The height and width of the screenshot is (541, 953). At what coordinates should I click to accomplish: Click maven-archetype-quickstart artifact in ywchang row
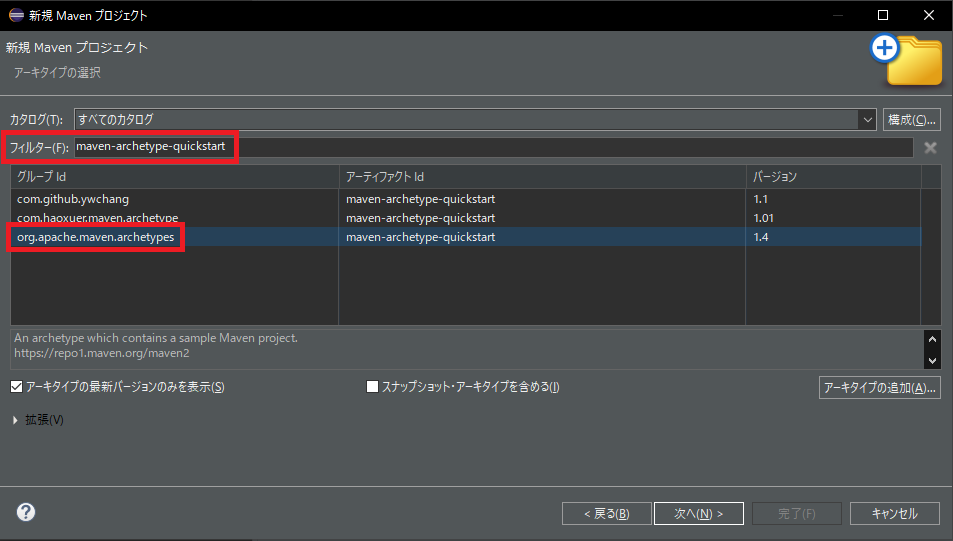click(x=421, y=199)
